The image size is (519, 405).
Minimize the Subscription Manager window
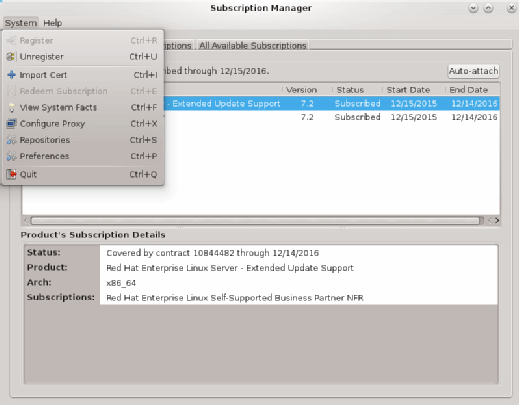[473, 8]
